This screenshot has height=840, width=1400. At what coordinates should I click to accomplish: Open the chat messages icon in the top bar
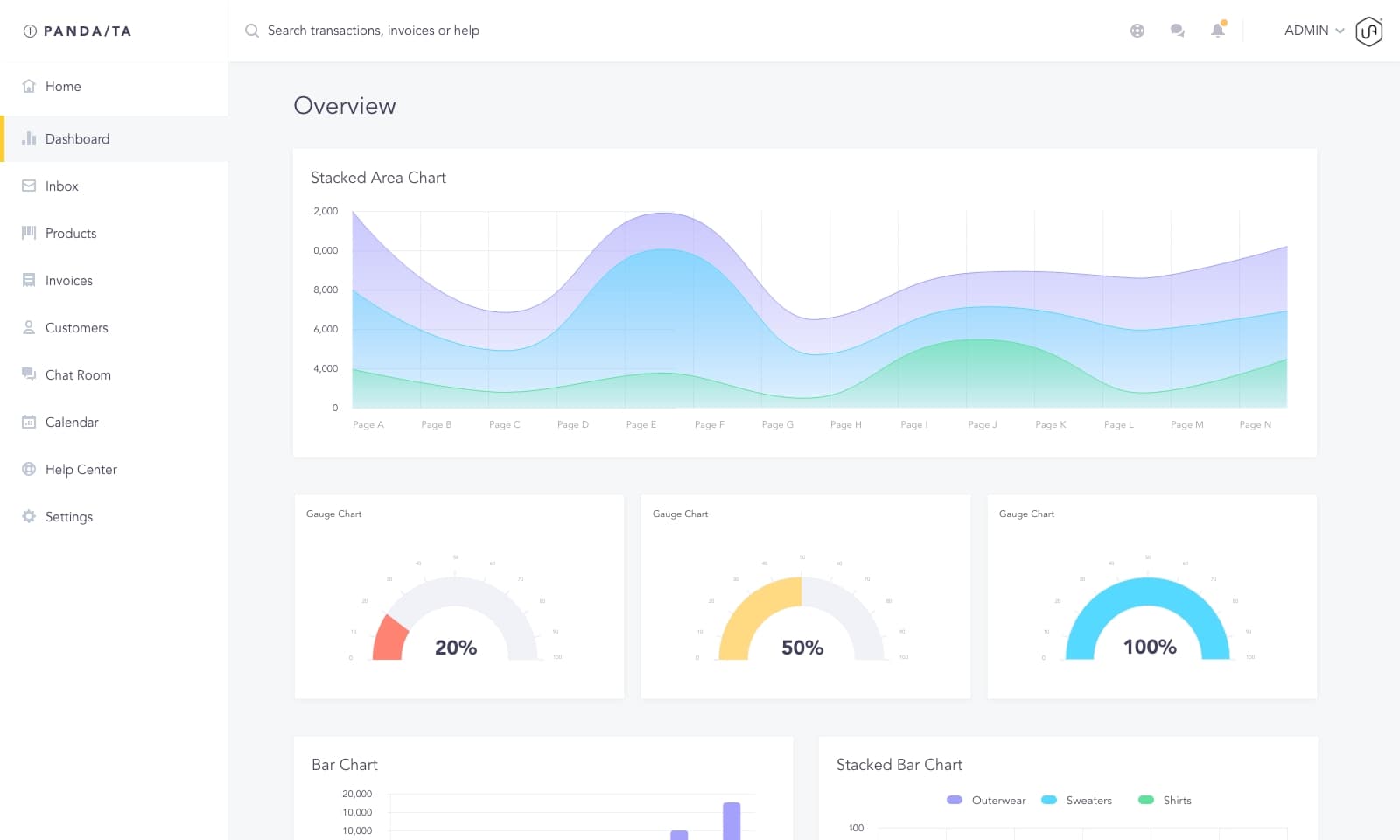pos(1177,31)
